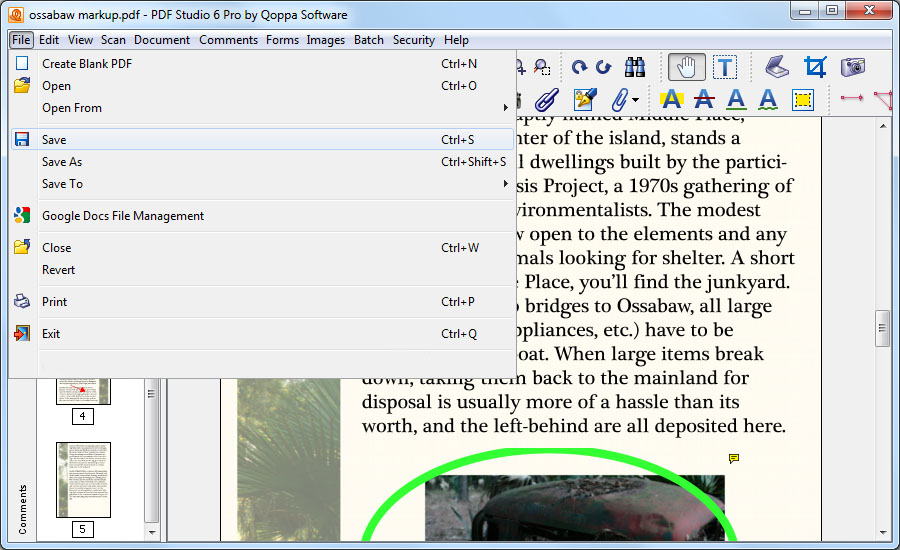Image resolution: width=900 pixels, height=550 pixels.
Task: Click the Snapshot camera tool
Action: pyautogui.click(x=853, y=67)
